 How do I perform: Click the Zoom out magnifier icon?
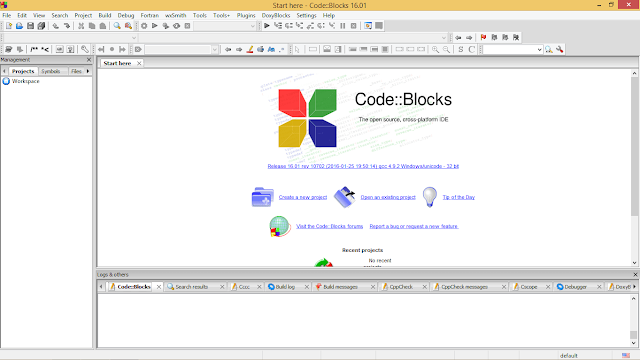[447, 49]
